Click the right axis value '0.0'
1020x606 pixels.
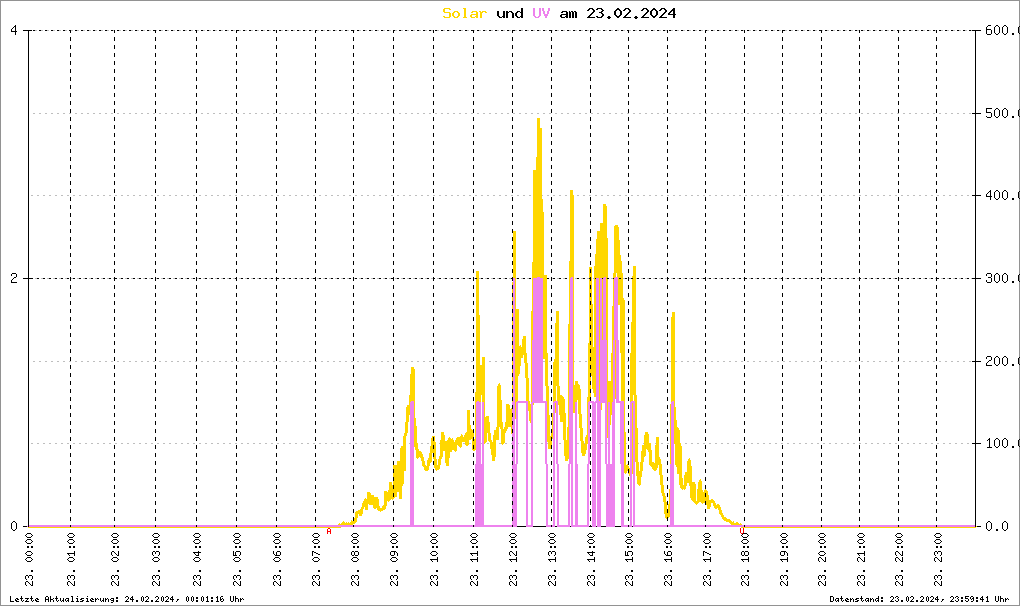[998, 526]
